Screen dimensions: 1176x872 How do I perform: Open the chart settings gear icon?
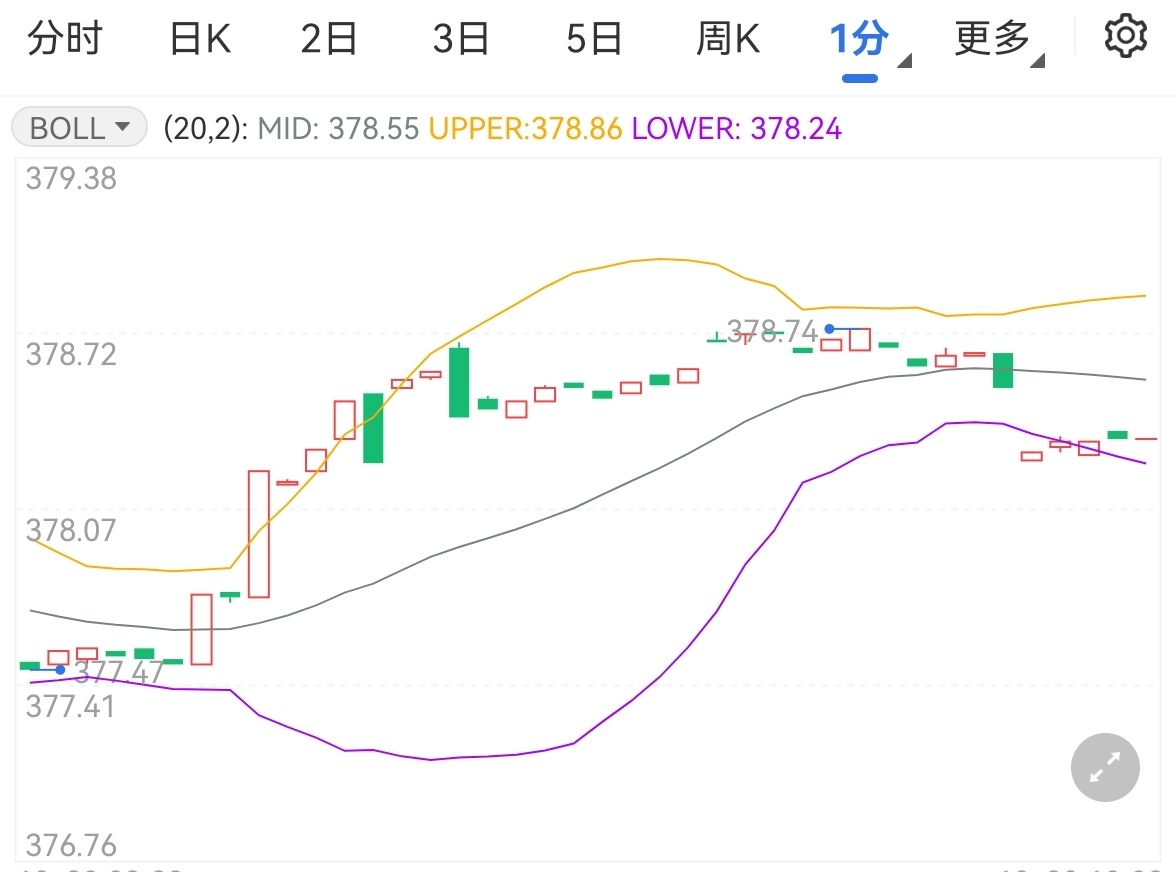tap(1125, 36)
